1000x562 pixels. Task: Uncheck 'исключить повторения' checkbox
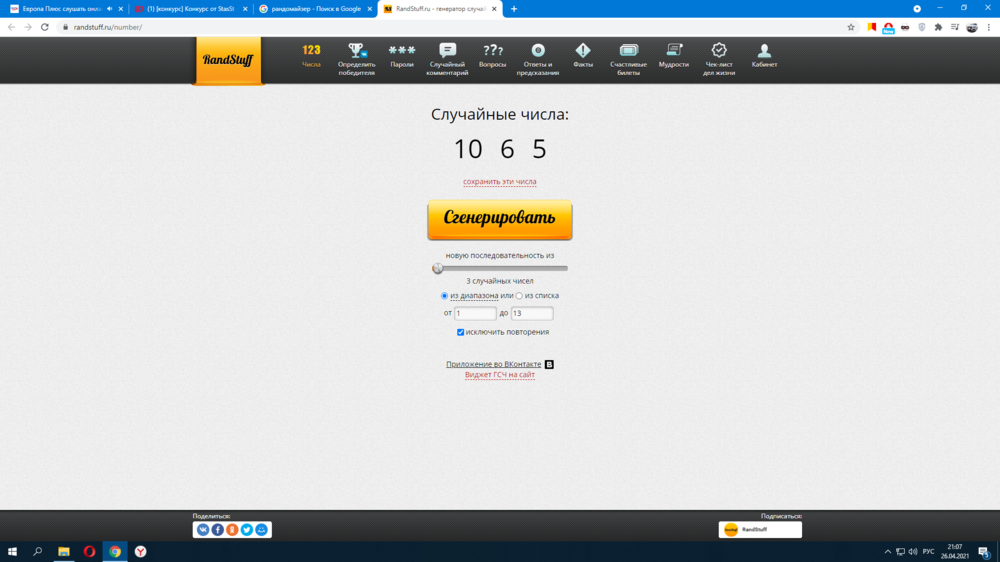point(460,332)
